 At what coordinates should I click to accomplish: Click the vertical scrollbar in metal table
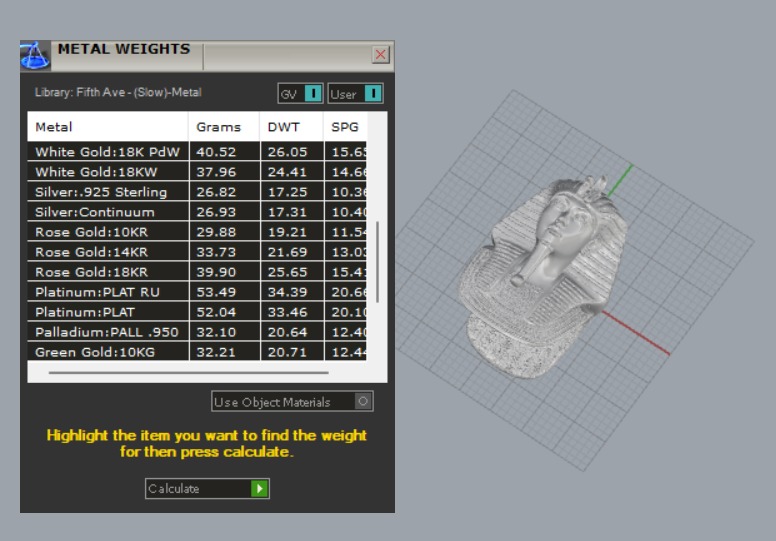[378, 262]
